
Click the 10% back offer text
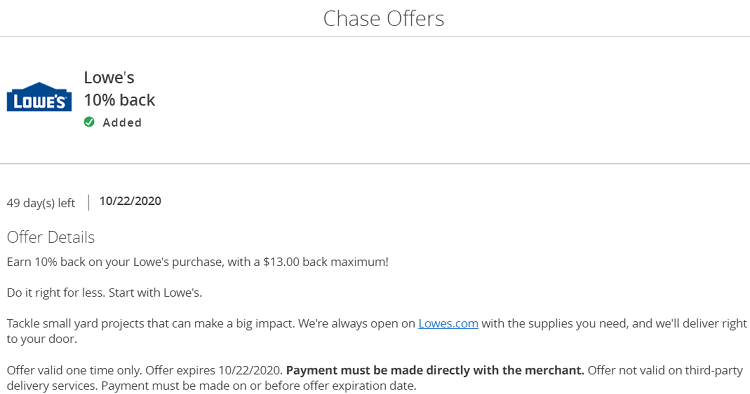click(120, 100)
